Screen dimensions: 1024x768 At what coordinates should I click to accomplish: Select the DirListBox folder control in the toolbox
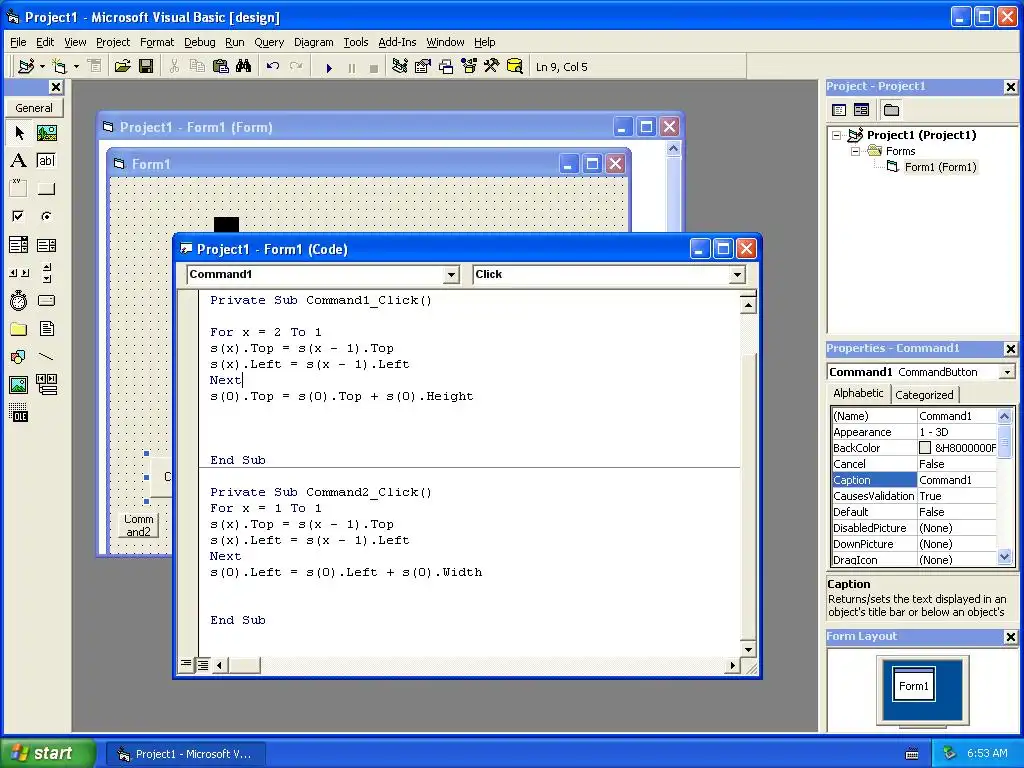(19, 328)
